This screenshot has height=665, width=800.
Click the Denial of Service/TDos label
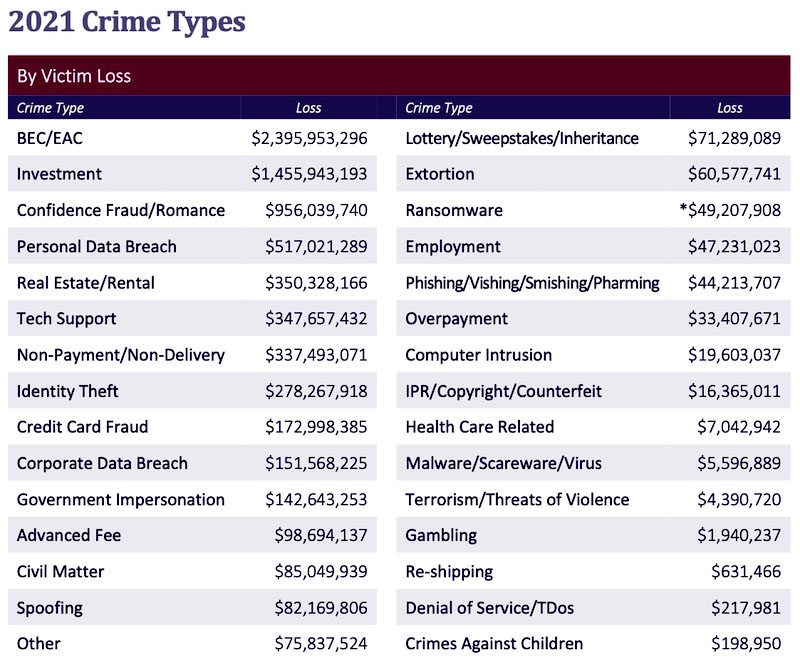tap(489, 608)
